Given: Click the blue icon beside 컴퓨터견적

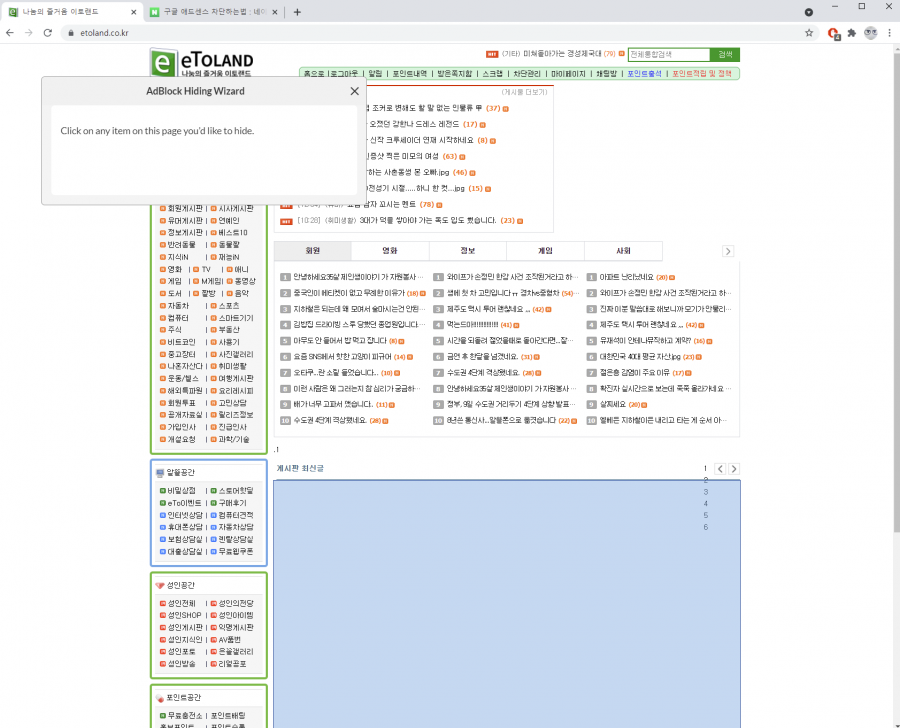Looking at the screenshot, I should tap(214, 515).
